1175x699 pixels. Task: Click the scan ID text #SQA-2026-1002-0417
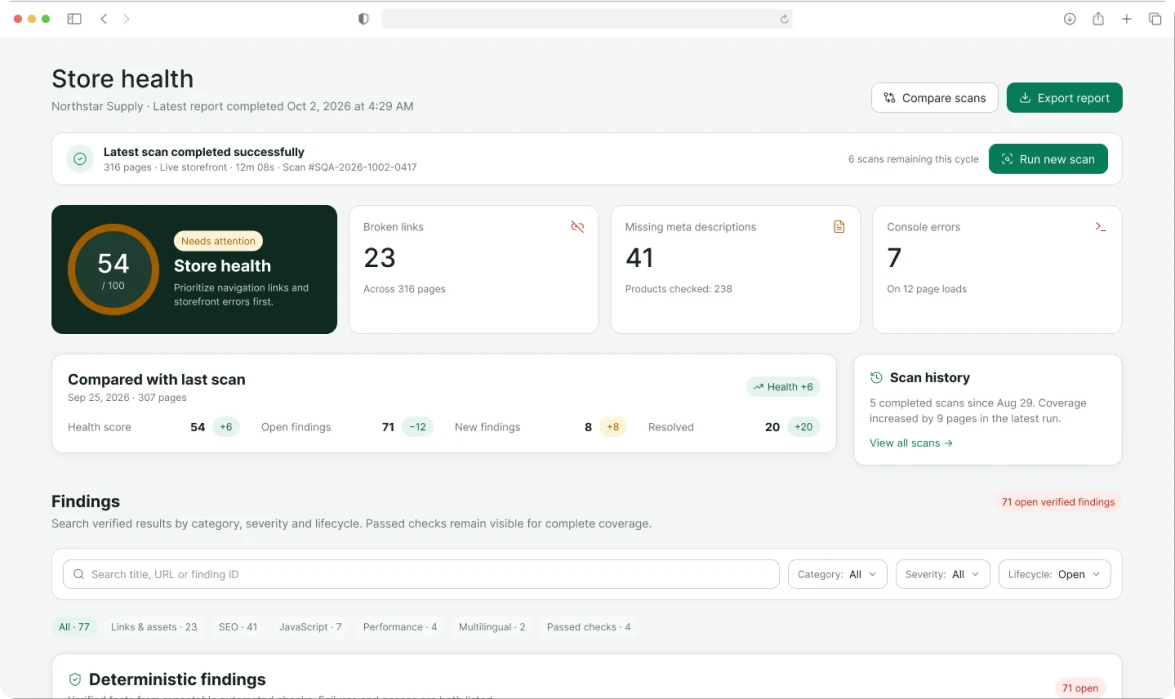(x=363, y=167)
